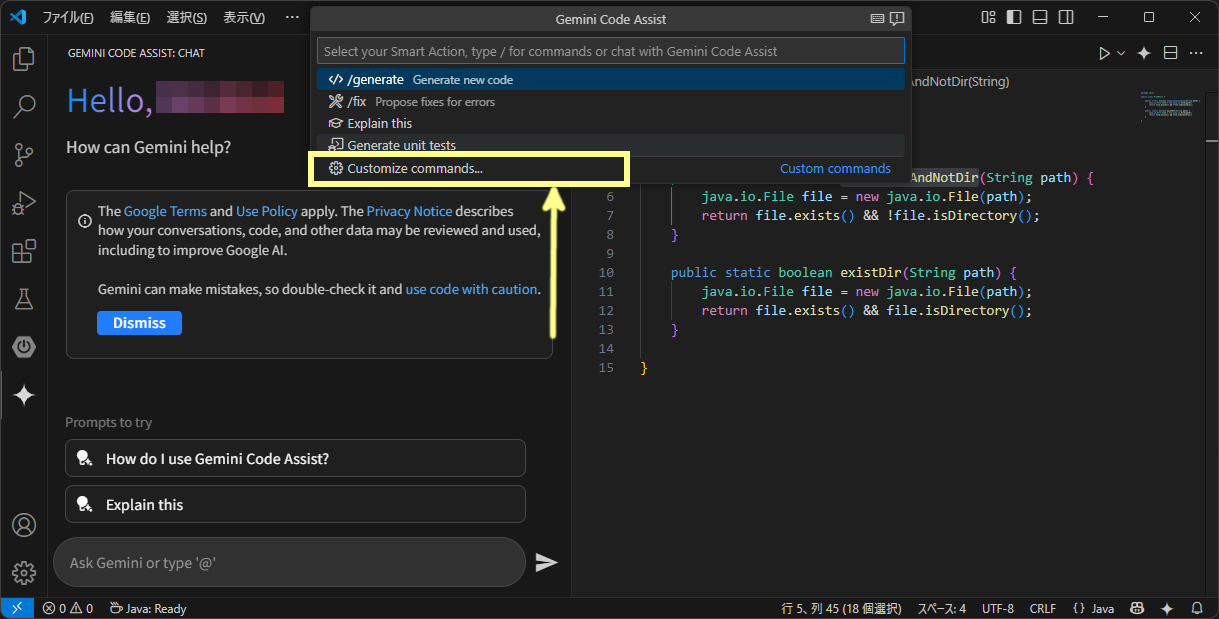Open the Copilot icon in the status bar

(1137, 608)
